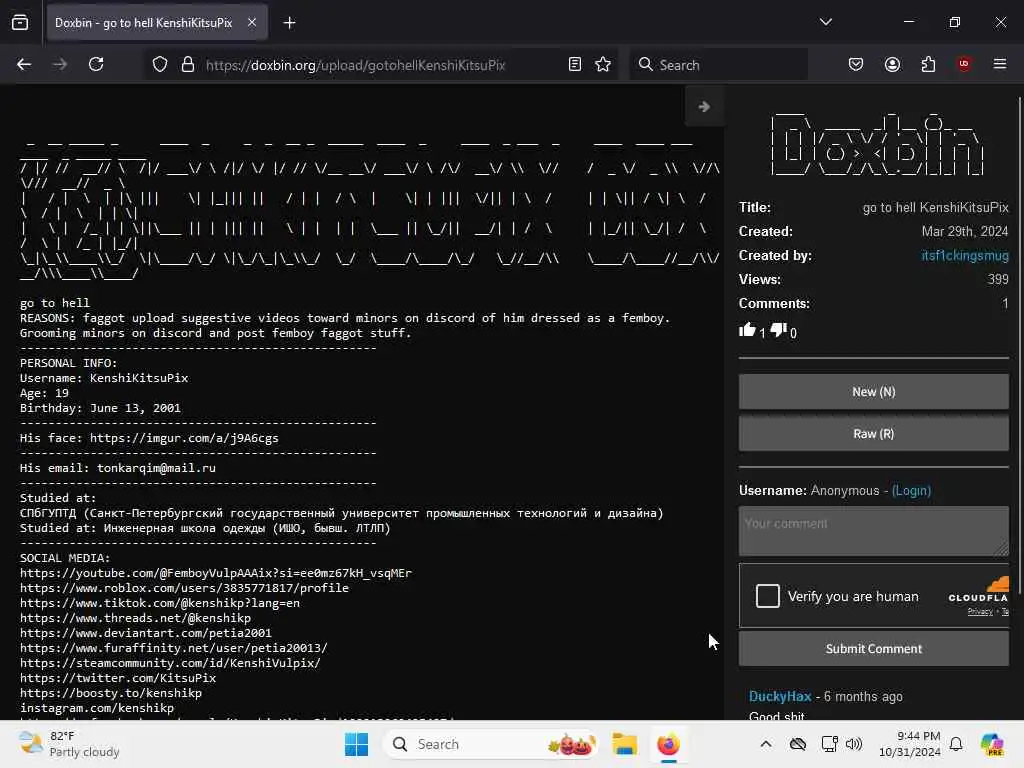The image size is (1024, 768).
Task: Open the Cloudflare Privacy link
Action: click(x=980, y=612)
